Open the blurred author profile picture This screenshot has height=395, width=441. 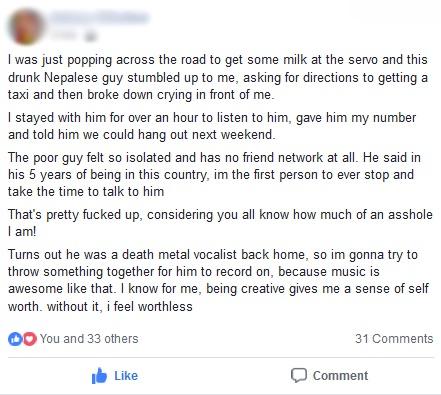pyautogui.click(x=26, y=27)
